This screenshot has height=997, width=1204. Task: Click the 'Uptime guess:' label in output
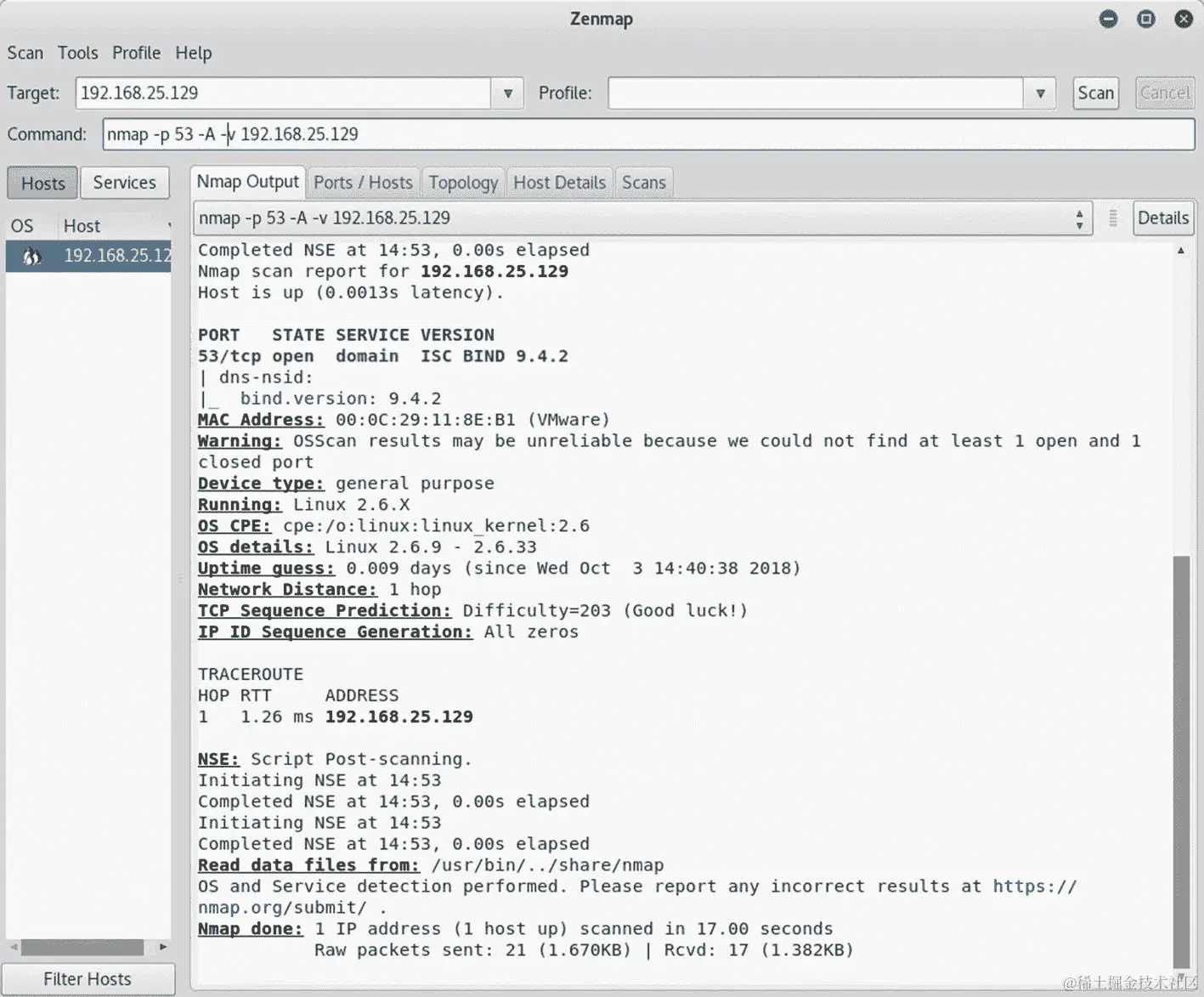[266, 569]
